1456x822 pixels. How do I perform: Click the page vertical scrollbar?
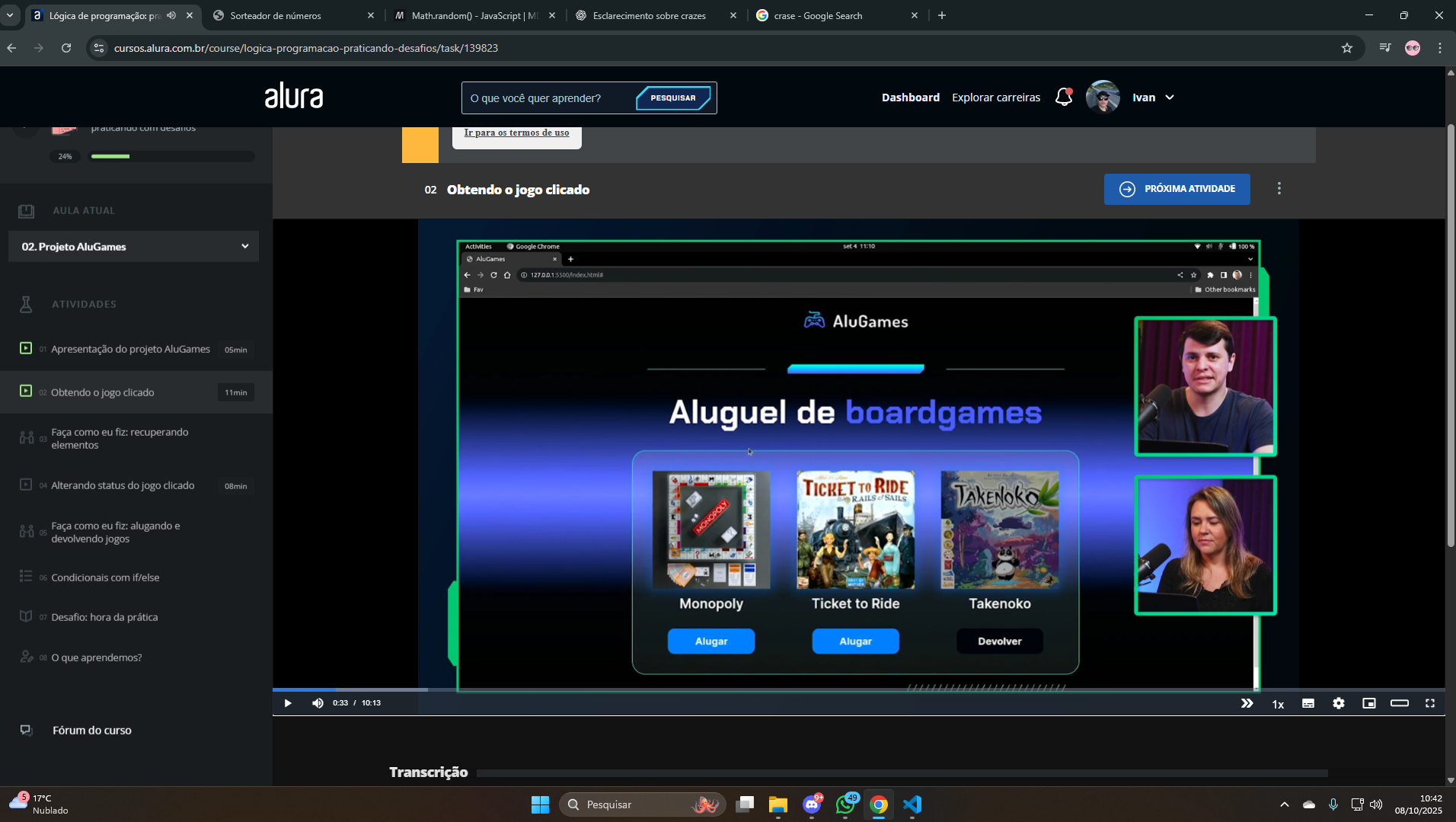pyautogui.click(x=1450, y=335)
